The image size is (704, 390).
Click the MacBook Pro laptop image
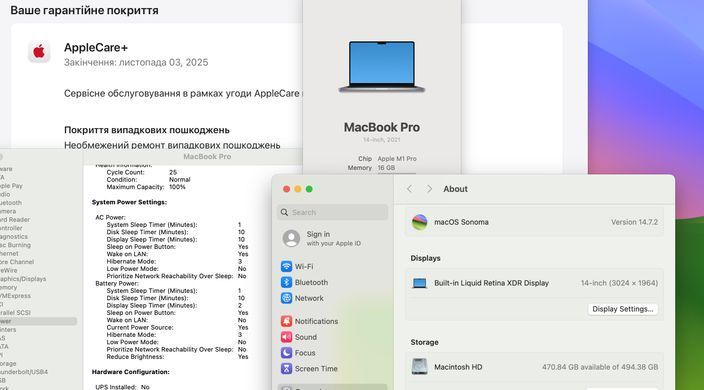click(x=382, y=66)
